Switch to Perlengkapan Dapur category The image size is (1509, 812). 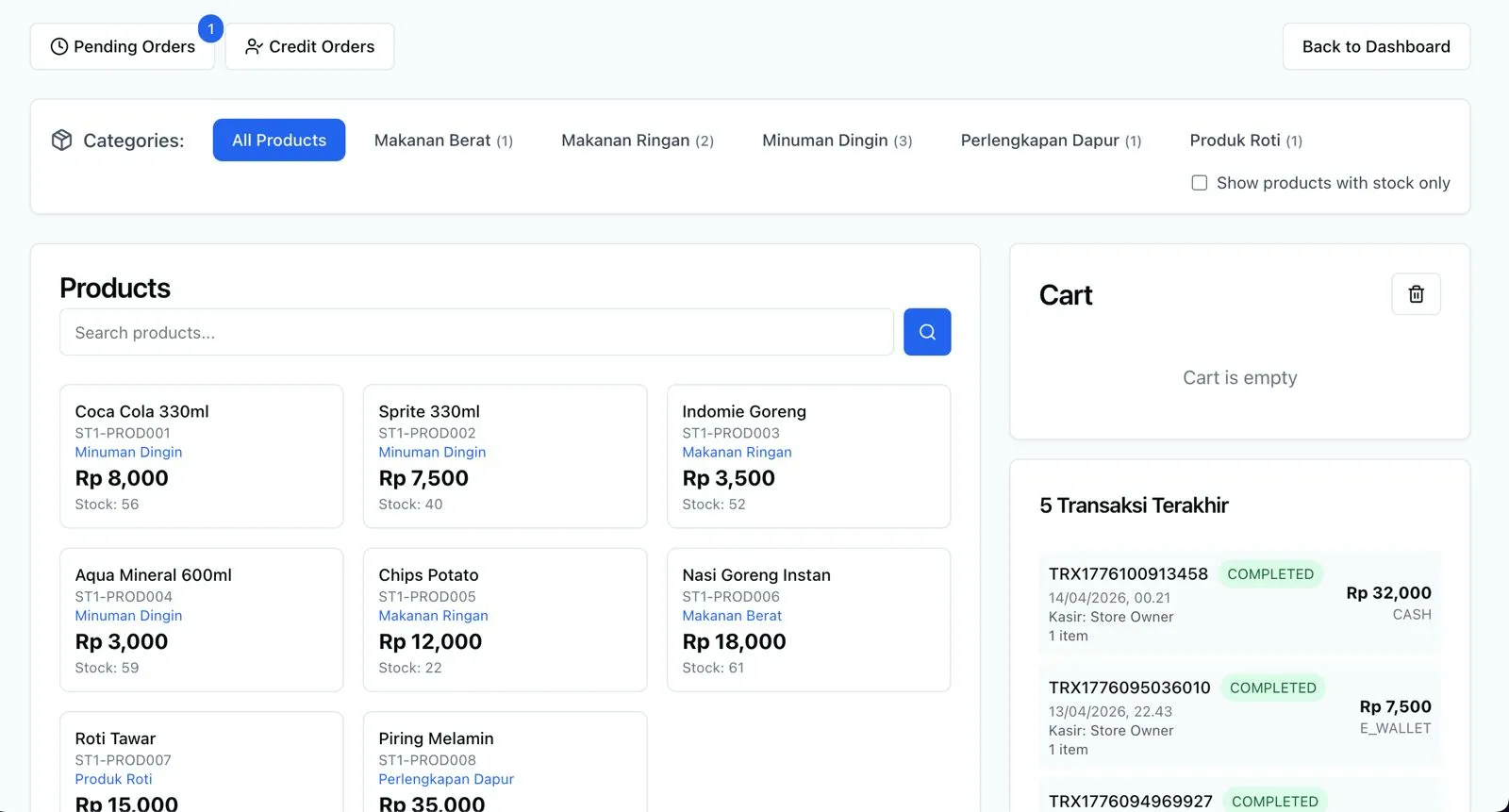(x=1051, y=141)
